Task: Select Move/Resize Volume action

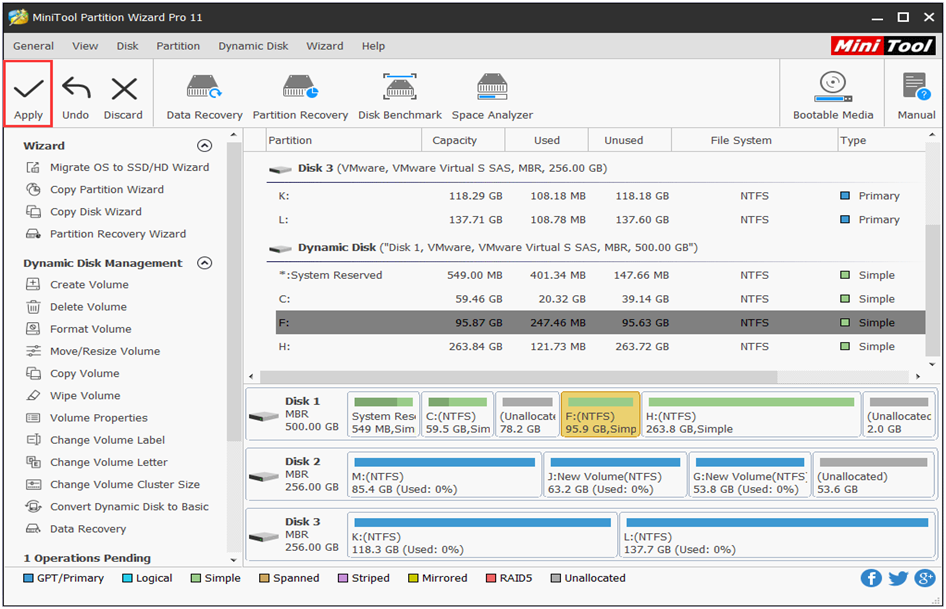Action: (x=93, y=352)
